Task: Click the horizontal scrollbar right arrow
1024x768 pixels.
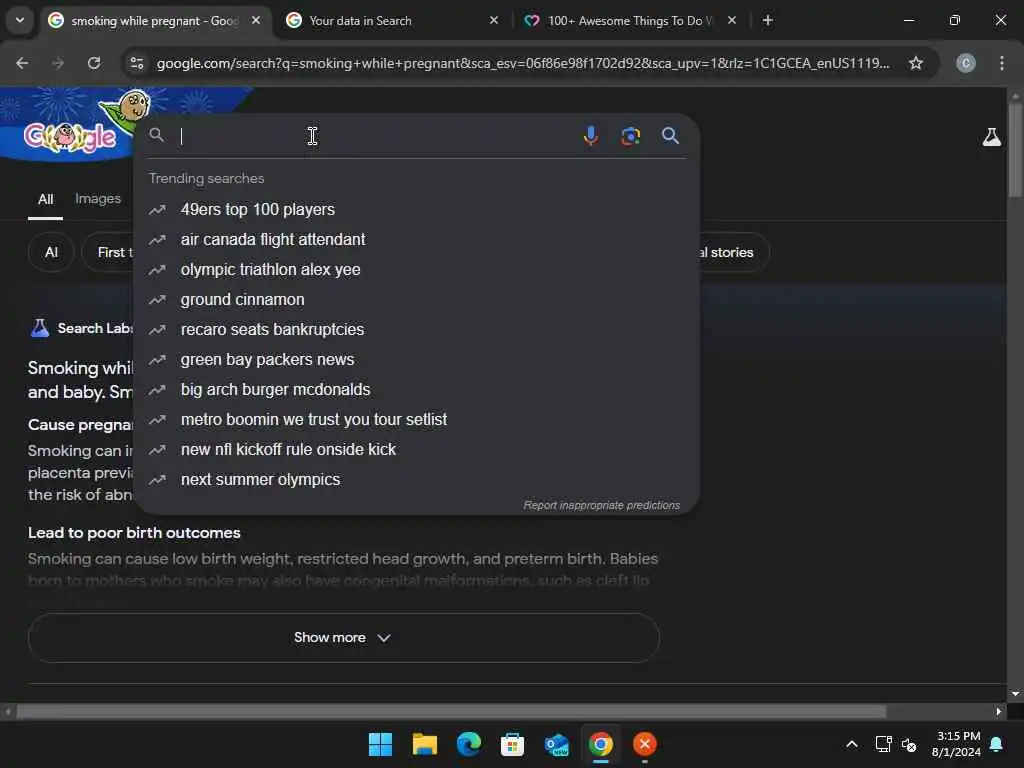Action: coord(999,711)
